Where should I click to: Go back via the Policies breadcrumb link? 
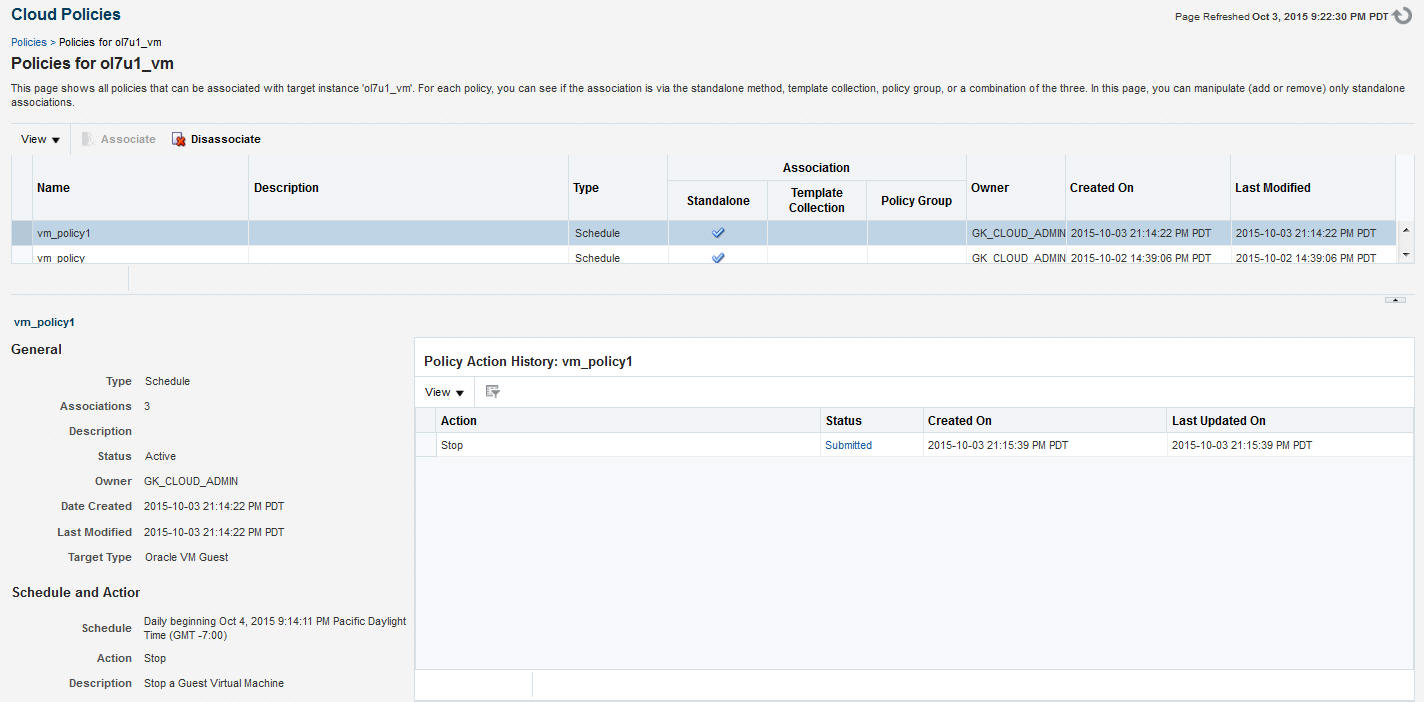29,42
